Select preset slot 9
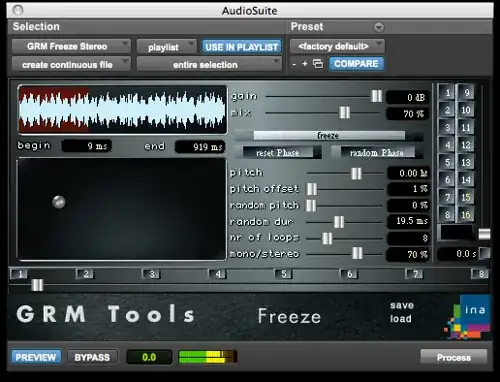The image size is (500, 382). [466, 92]
